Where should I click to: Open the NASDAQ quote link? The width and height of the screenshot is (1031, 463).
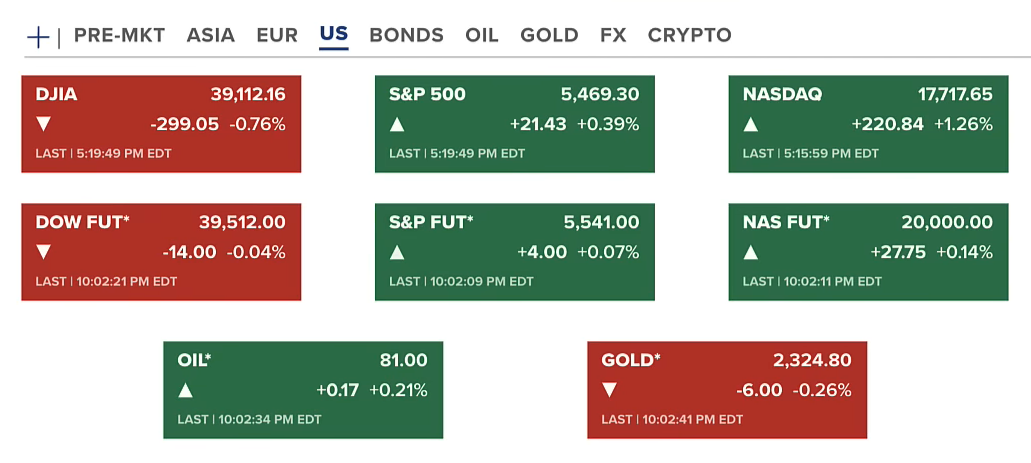coord(782,95)
